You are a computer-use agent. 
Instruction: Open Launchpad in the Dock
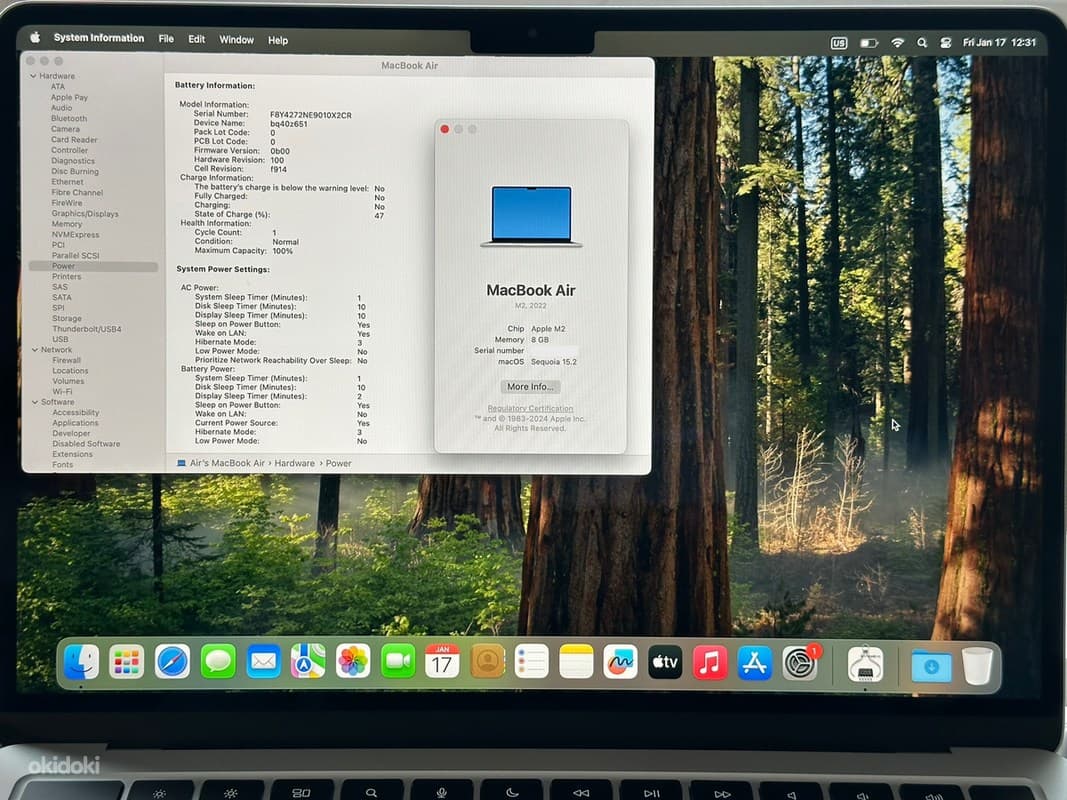coord(127,662)
